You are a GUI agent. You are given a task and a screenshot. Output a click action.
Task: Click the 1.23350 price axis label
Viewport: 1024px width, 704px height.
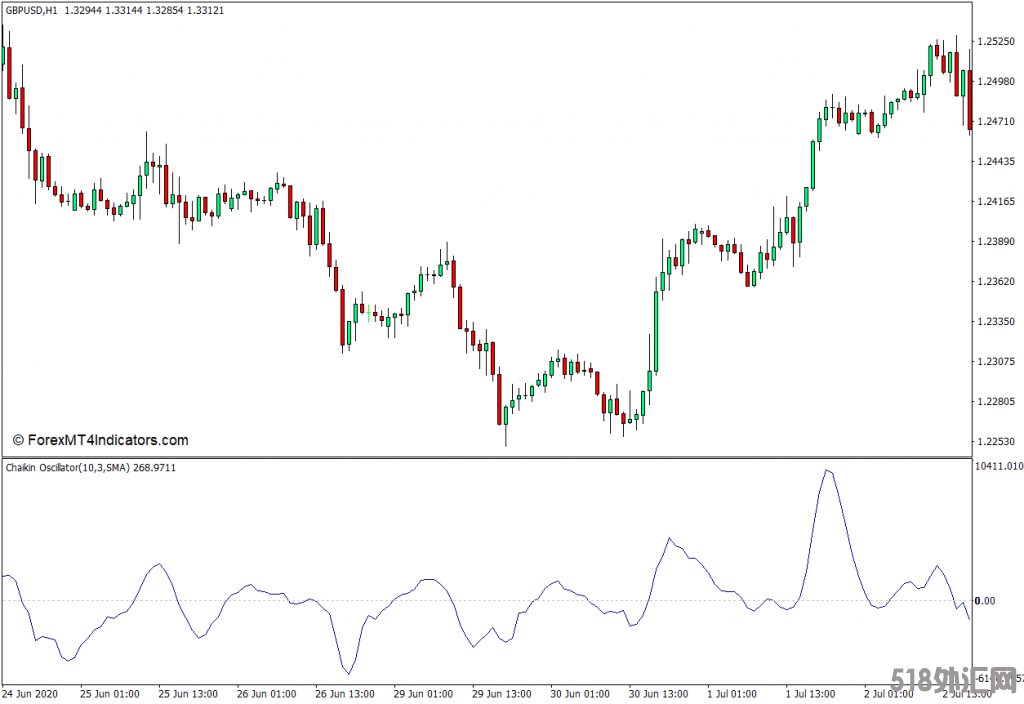point(996,321)
